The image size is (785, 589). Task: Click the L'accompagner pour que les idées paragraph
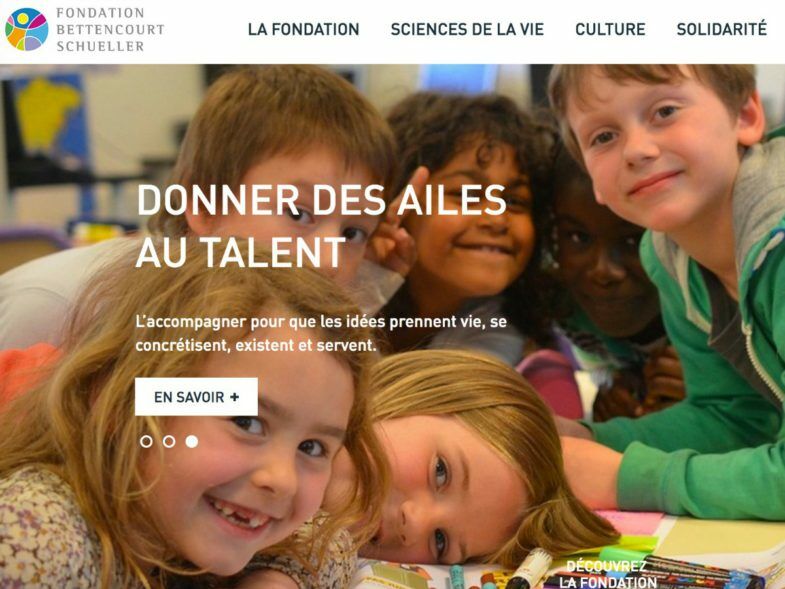[x=321, y=333]
